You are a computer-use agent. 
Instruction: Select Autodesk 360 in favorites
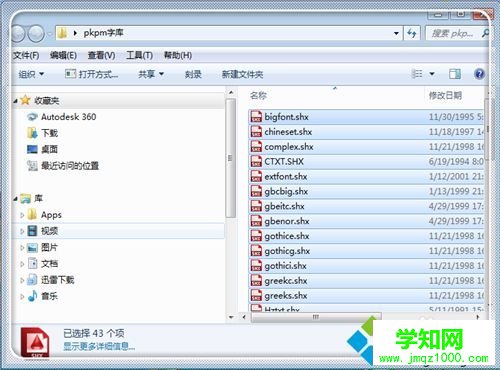point(68,117)
